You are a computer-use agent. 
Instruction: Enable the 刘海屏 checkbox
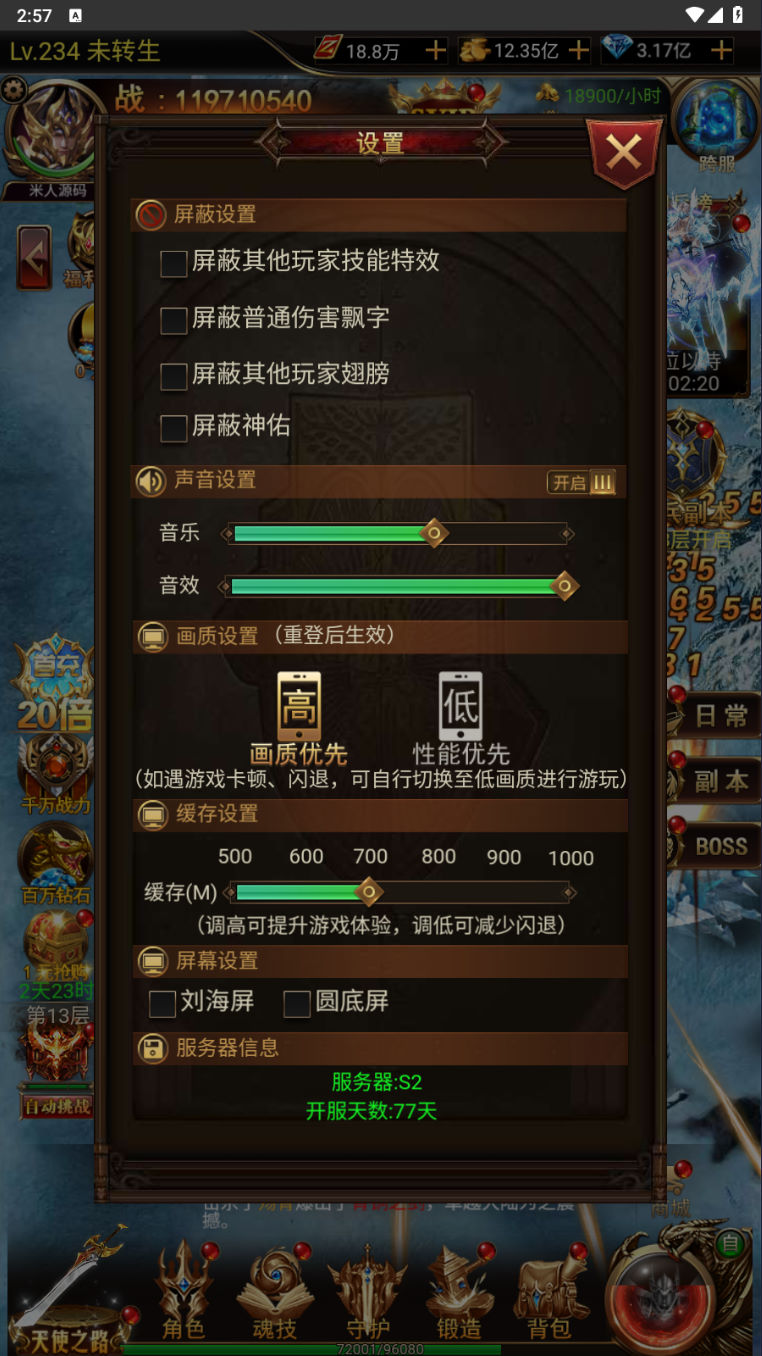pyautogui.click(x=162, y=1003)
